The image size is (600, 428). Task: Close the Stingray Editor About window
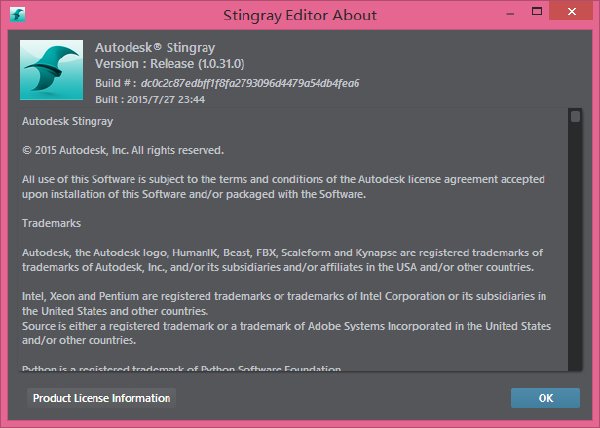pos(572,11)
